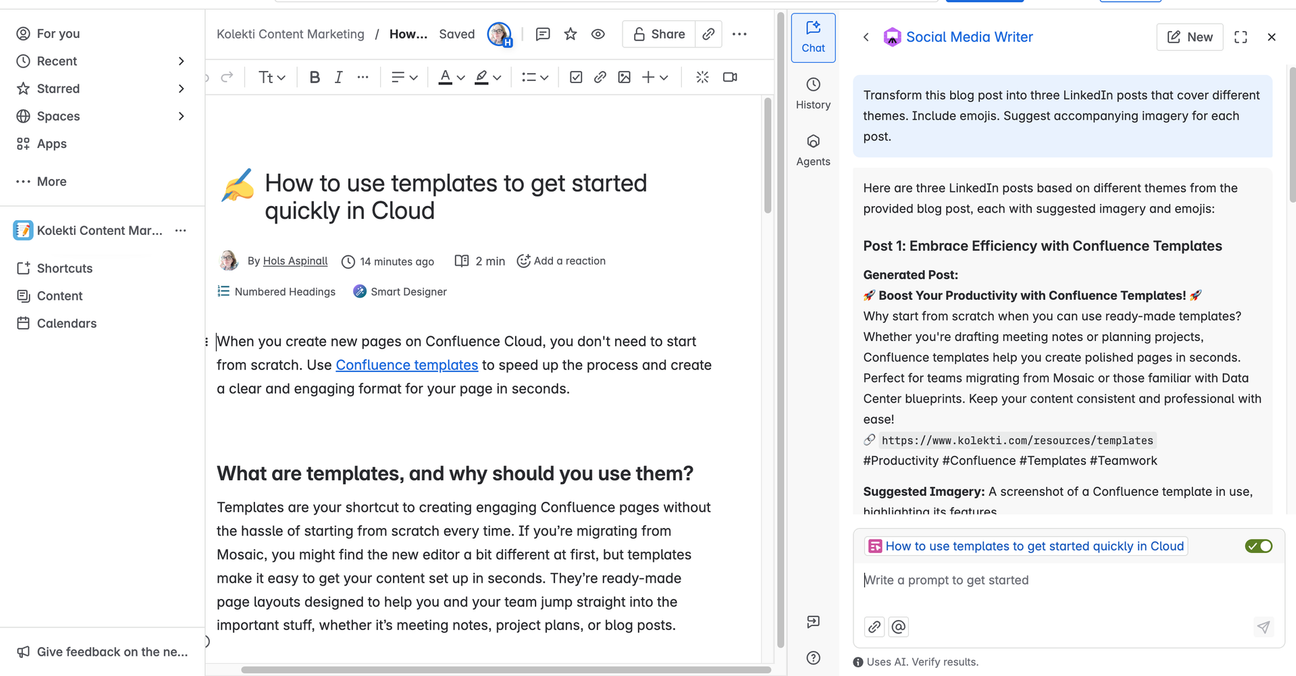Viewport: 1296px width, 676px height.
Task: Switch to the Agents tab
Action: coord(813,150)
